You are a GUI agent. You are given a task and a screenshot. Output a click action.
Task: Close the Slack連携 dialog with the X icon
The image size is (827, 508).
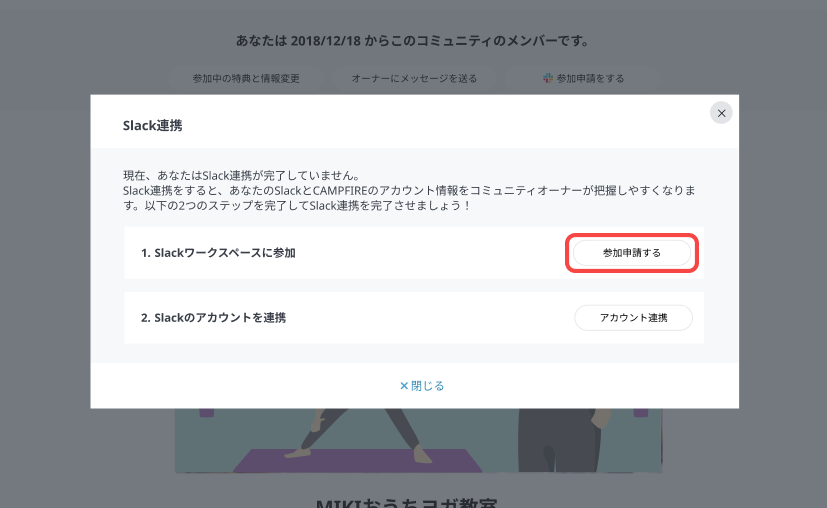tap(721, 113)
